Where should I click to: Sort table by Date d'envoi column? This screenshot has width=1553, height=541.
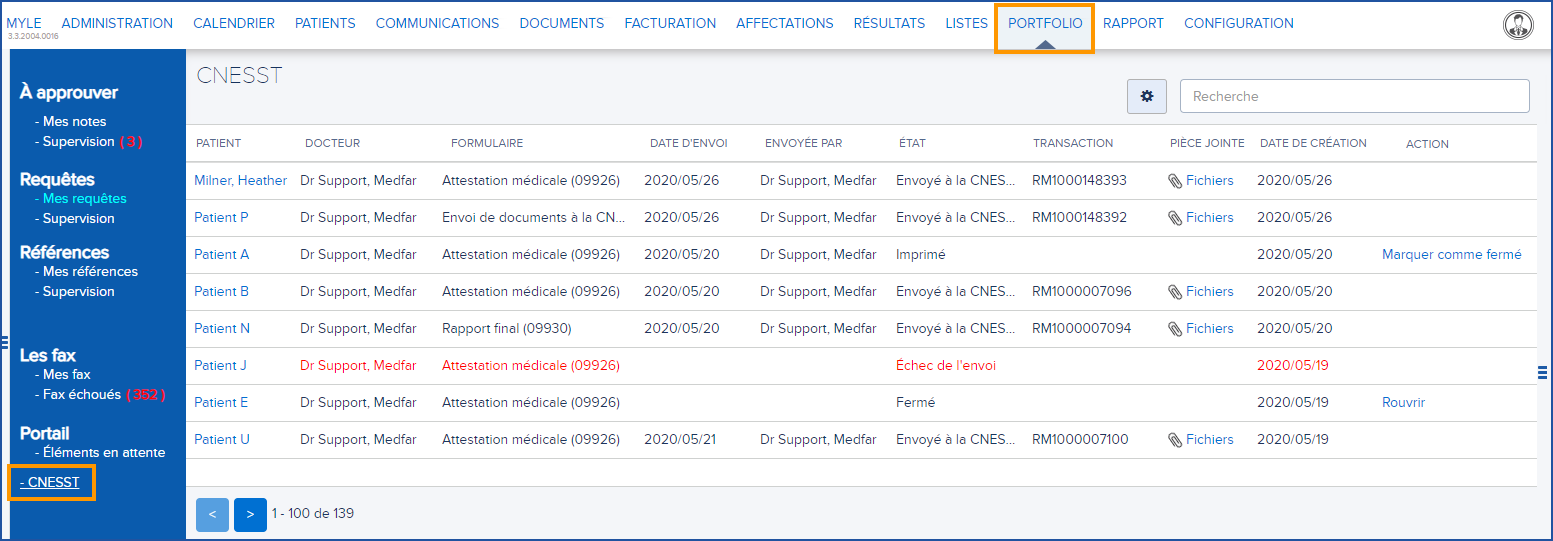coord(688,143)
